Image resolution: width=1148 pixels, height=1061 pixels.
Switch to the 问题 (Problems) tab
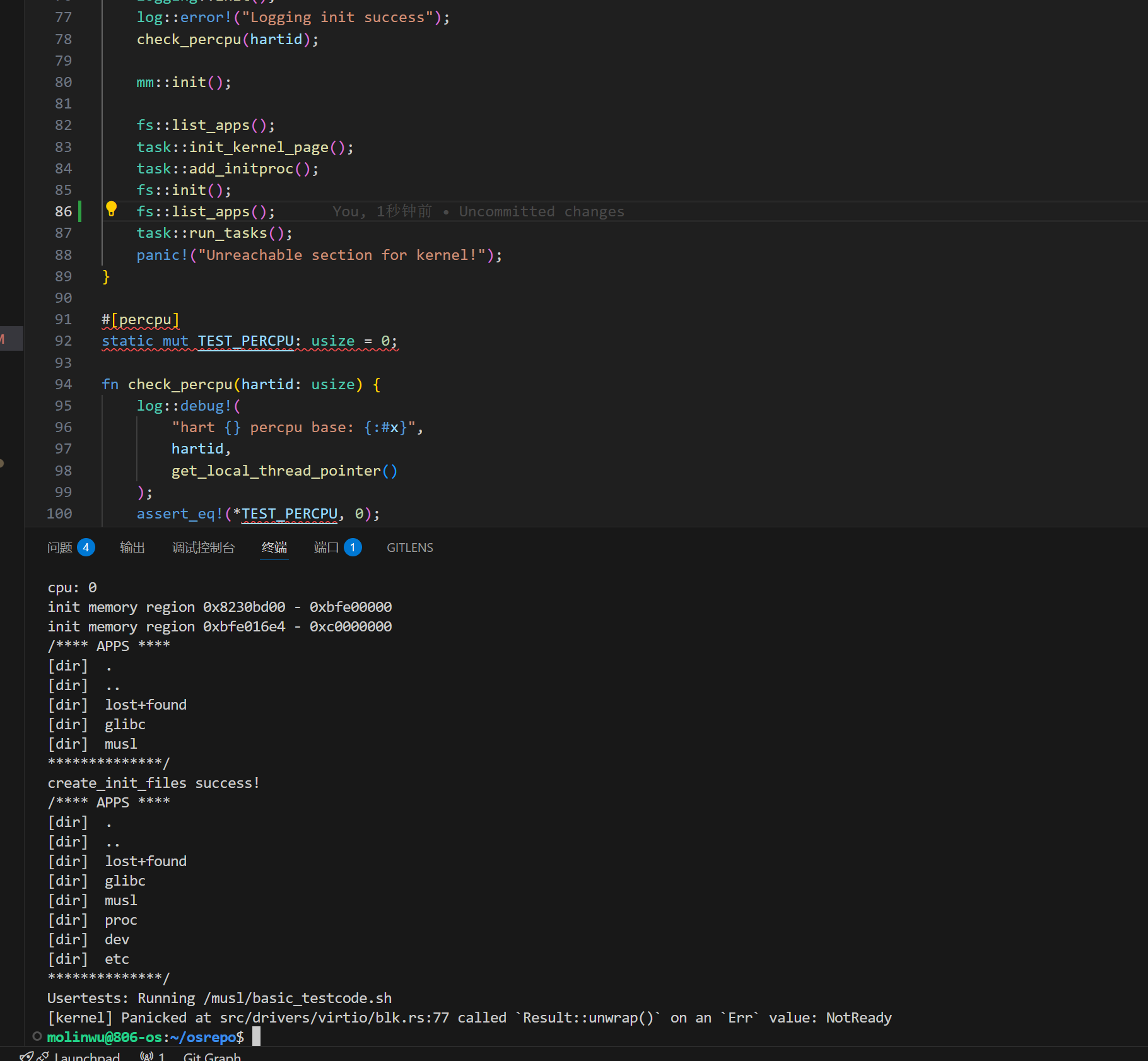[60, 548]
